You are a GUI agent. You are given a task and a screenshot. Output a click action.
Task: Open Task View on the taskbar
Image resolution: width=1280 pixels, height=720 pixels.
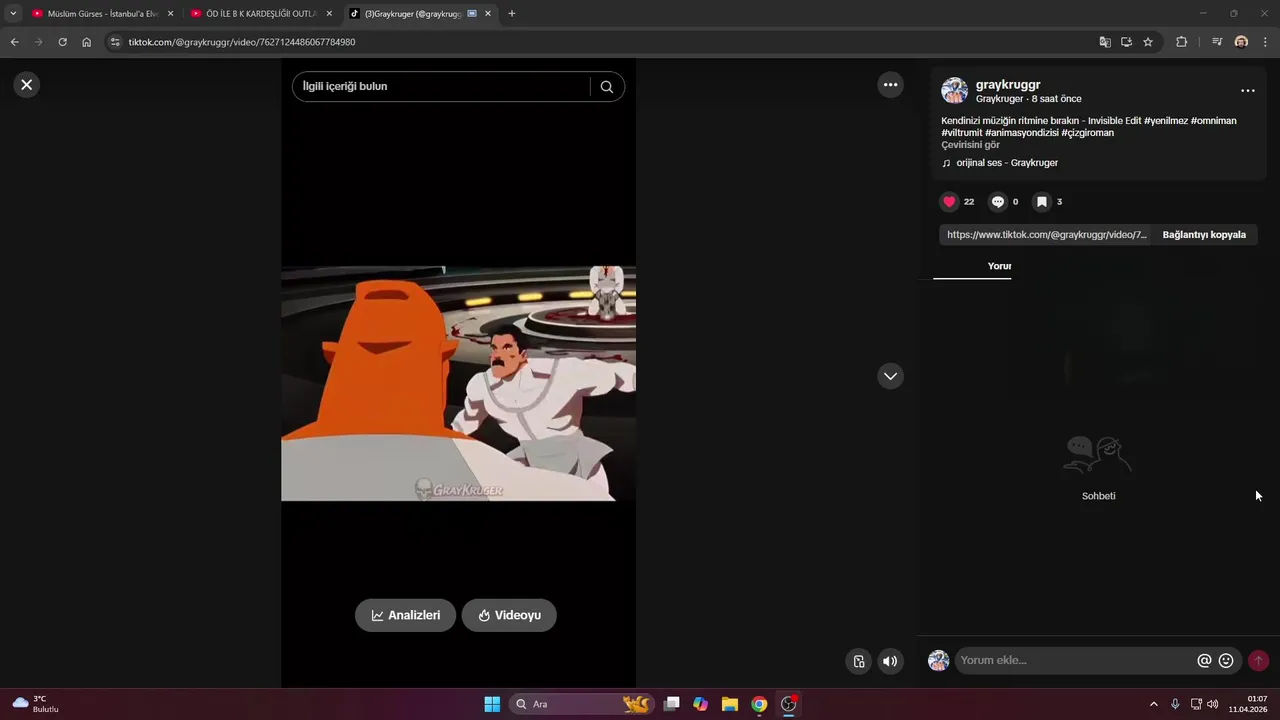point(672,704)
